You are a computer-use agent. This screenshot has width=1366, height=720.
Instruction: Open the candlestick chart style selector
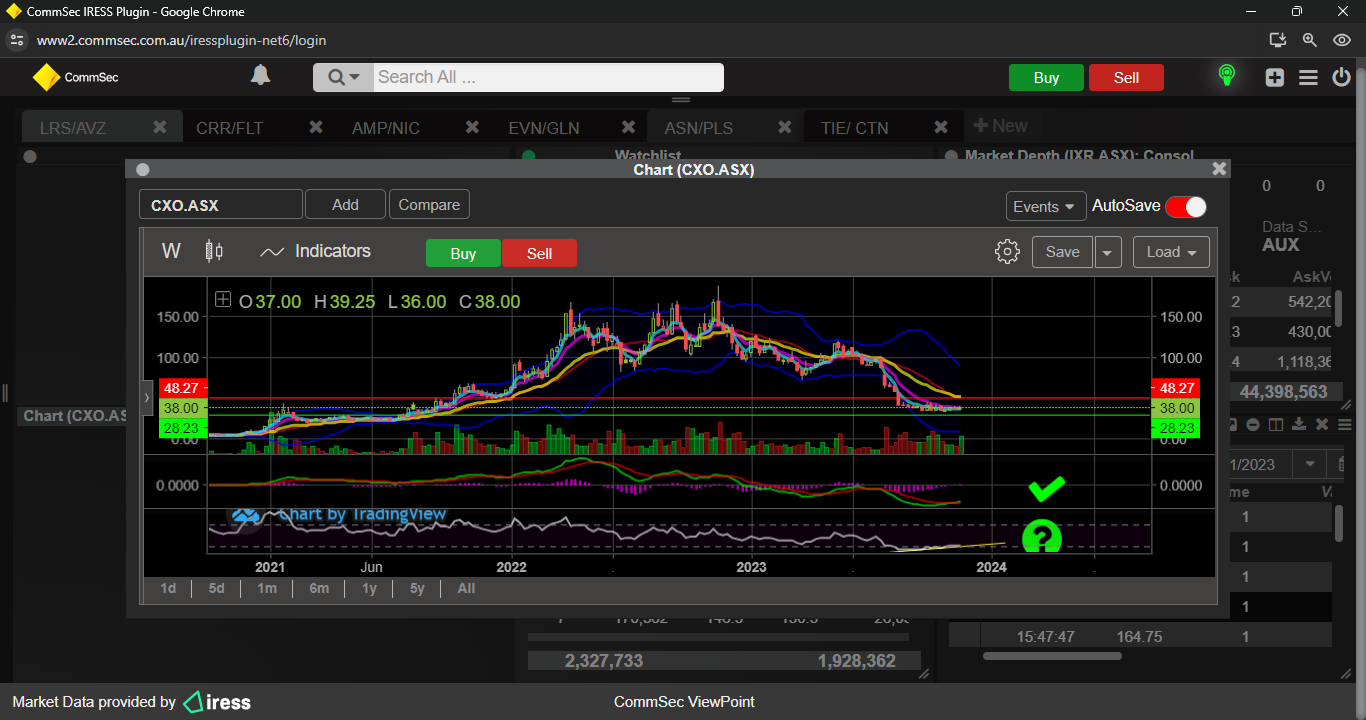click(x=214, y=251)
